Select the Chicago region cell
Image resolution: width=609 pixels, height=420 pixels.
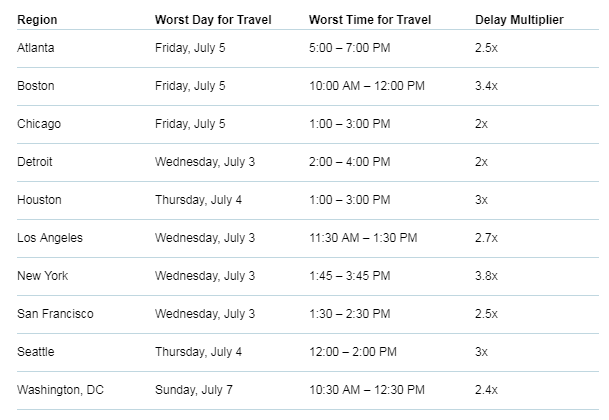point(39,124)
